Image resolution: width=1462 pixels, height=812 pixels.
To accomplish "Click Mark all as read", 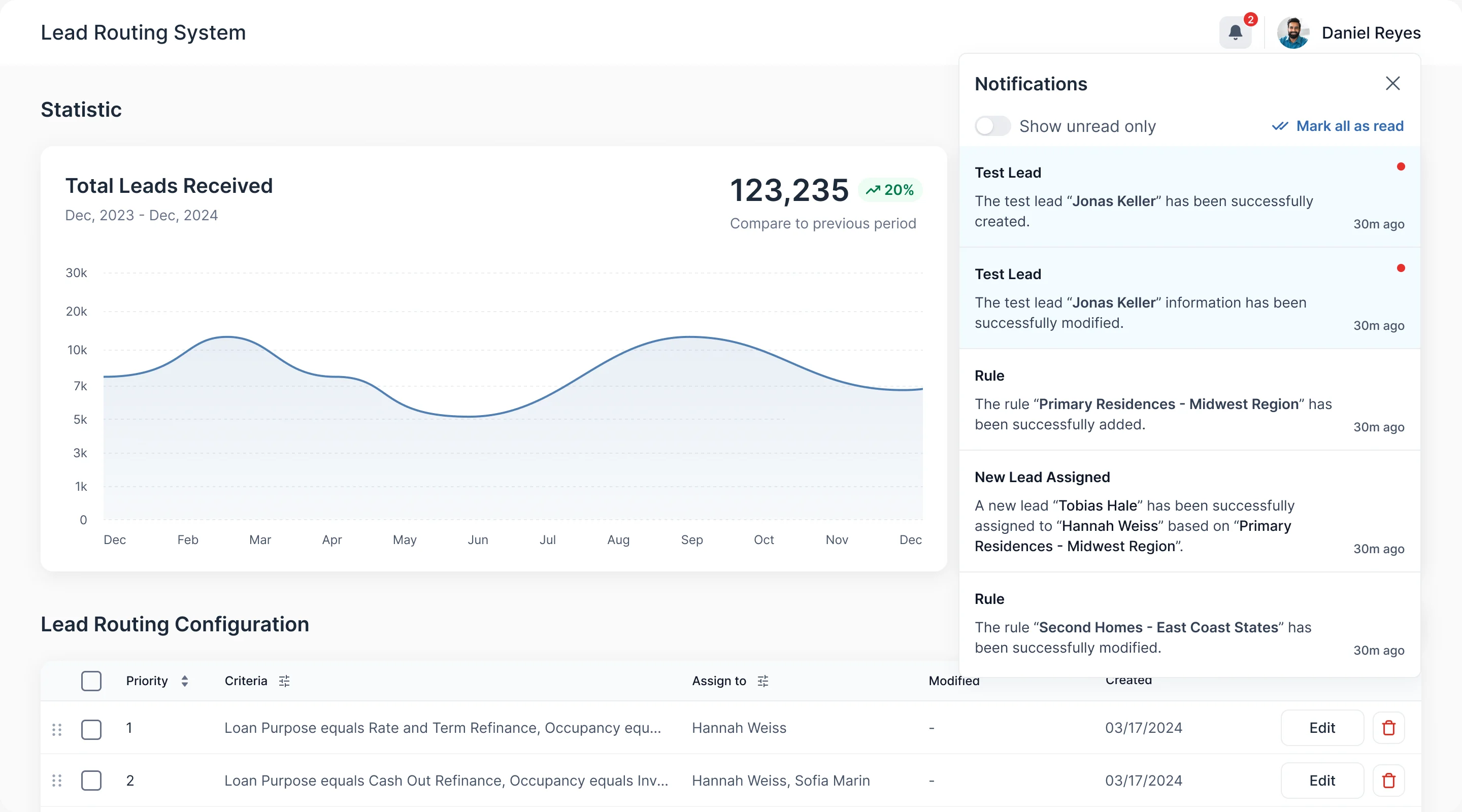I will [1350, 126].
